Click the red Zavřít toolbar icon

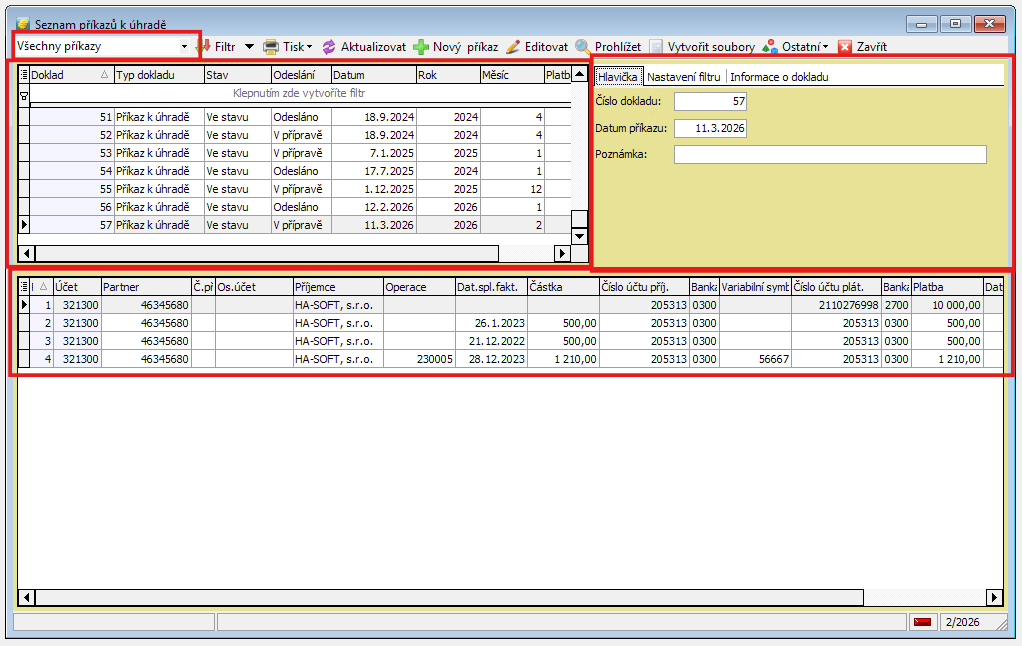(845, 47)
